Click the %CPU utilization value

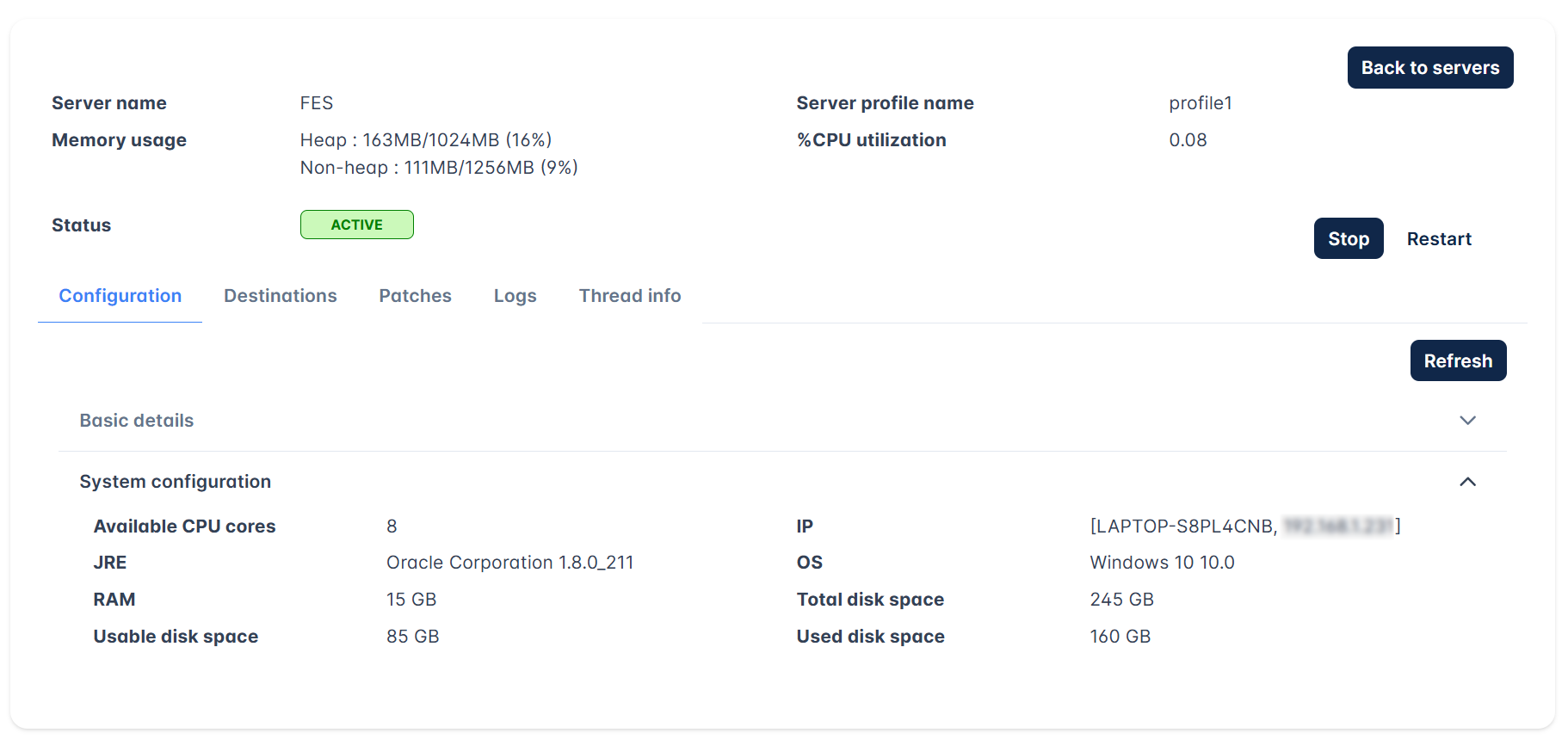pyautogui.click(x=1188, y=140)
